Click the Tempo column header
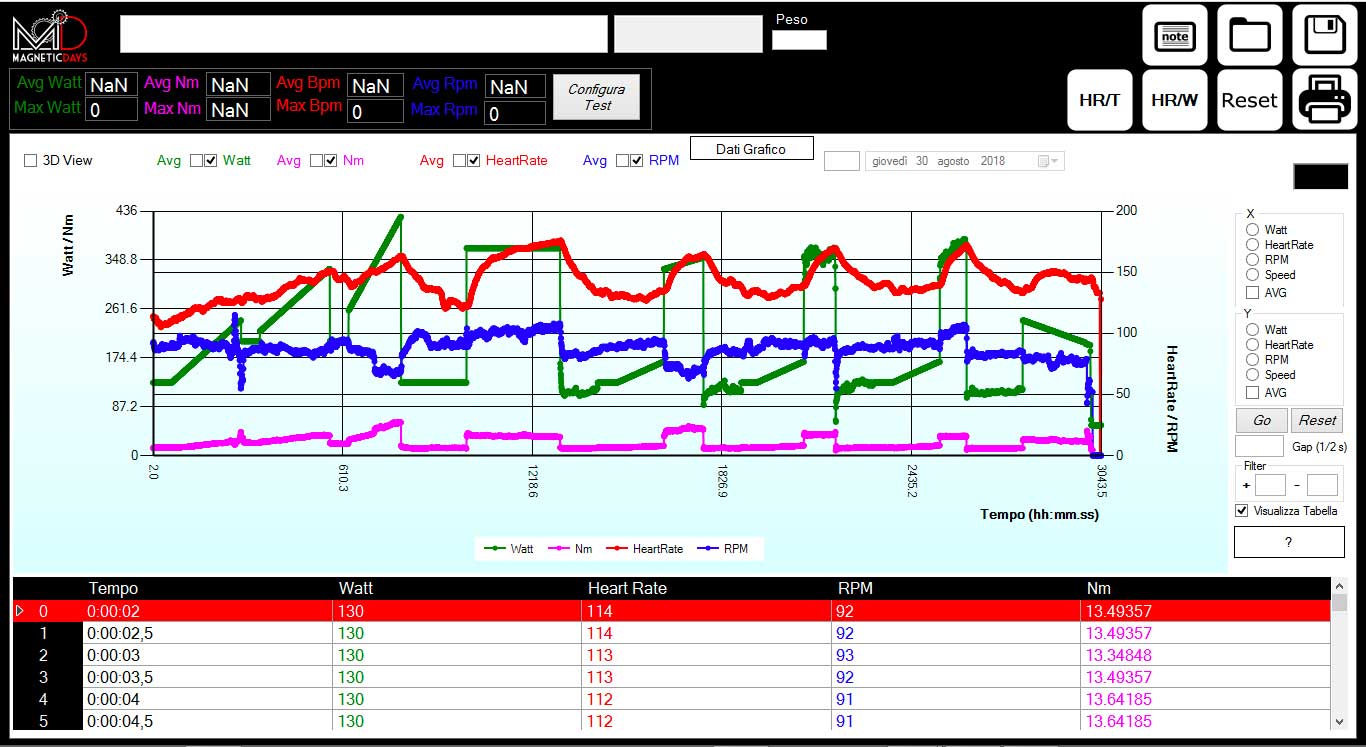 point(208,588)
